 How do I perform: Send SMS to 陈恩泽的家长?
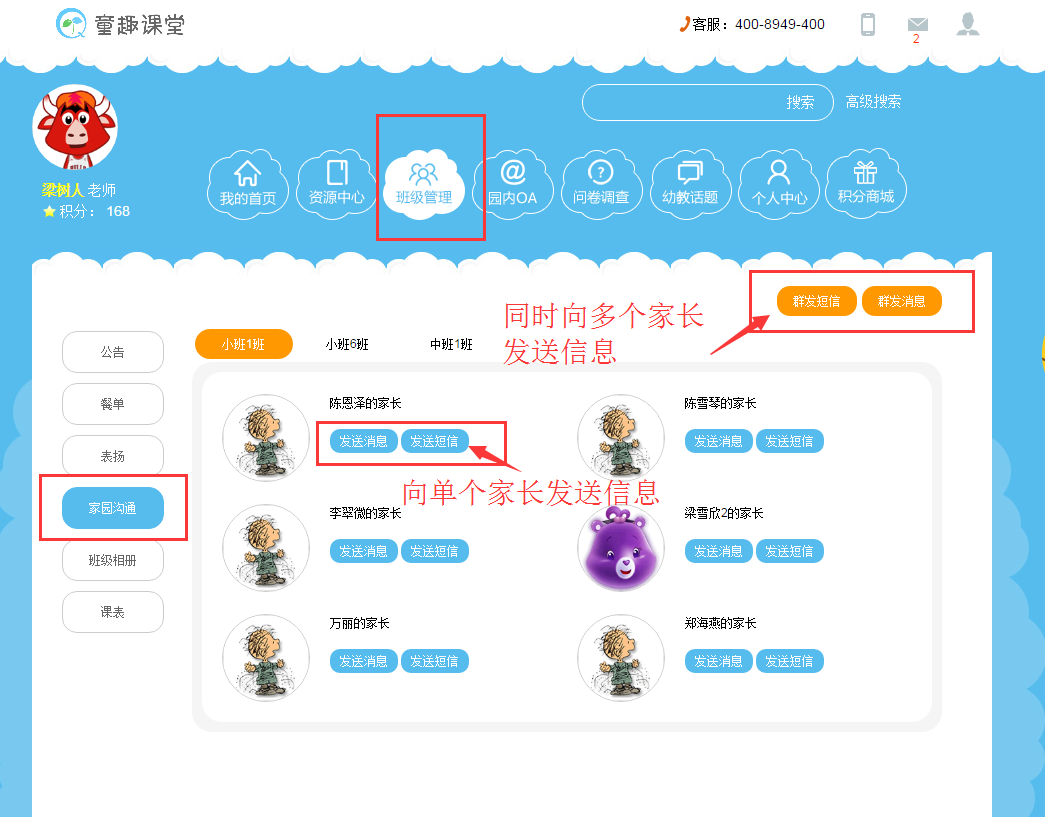point(435,441)
